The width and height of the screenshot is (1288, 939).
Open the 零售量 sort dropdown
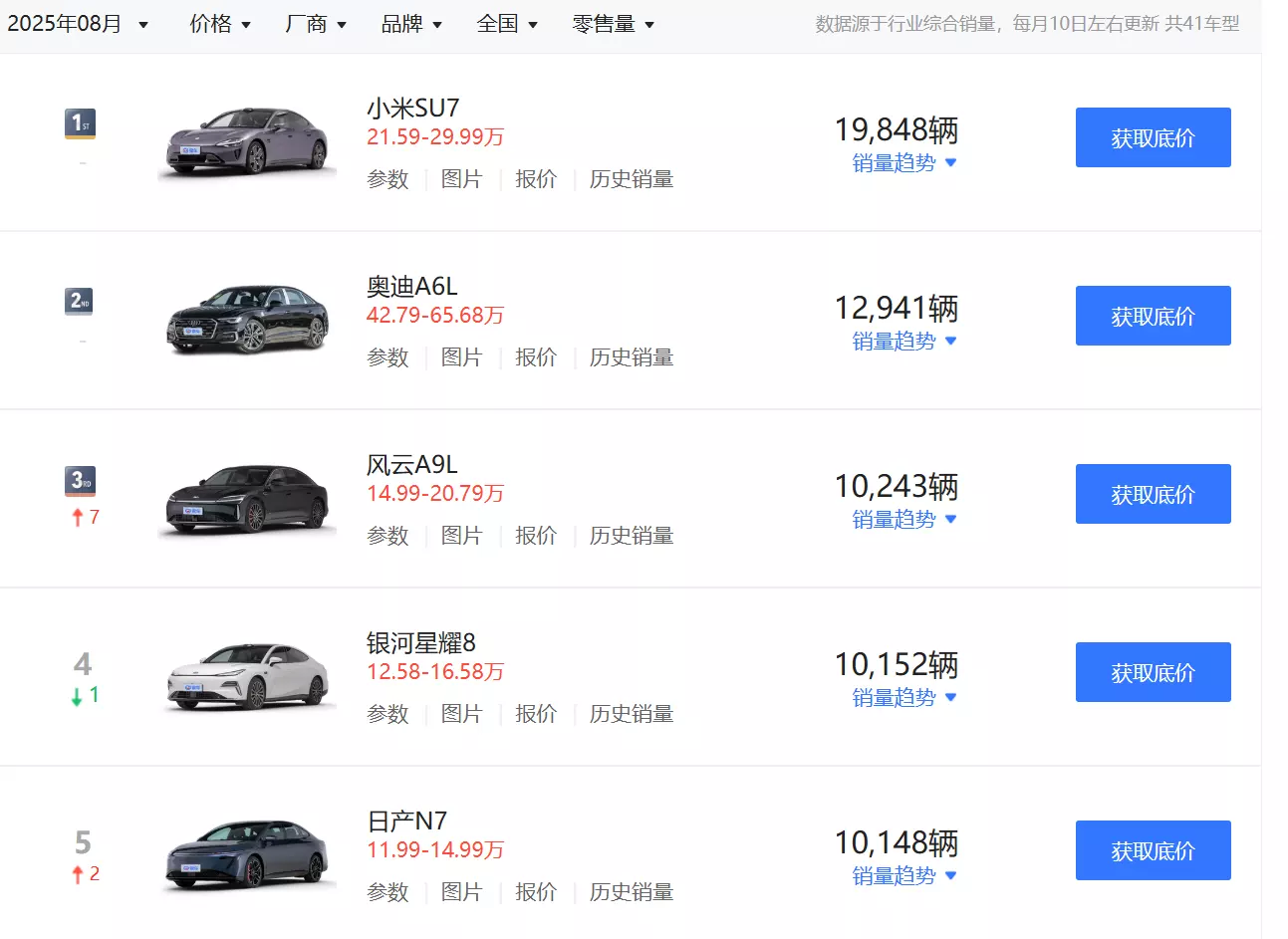coord(614,24)
